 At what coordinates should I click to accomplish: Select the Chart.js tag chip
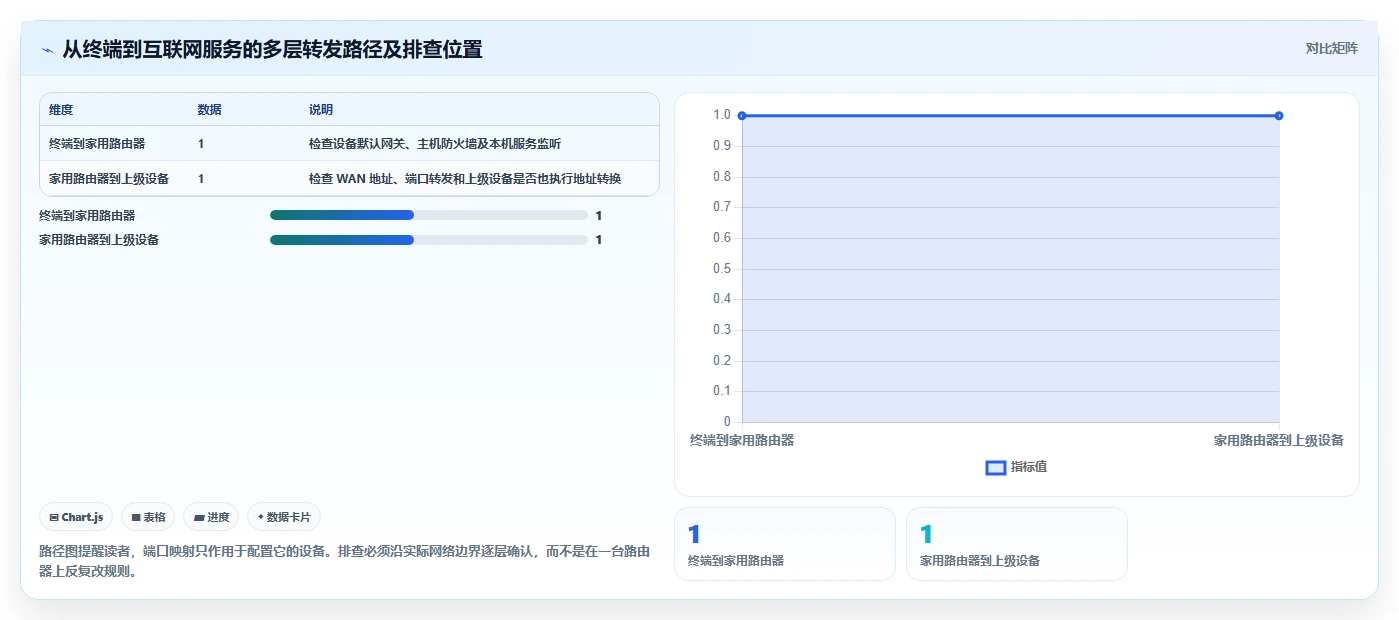tap(76, 517)
